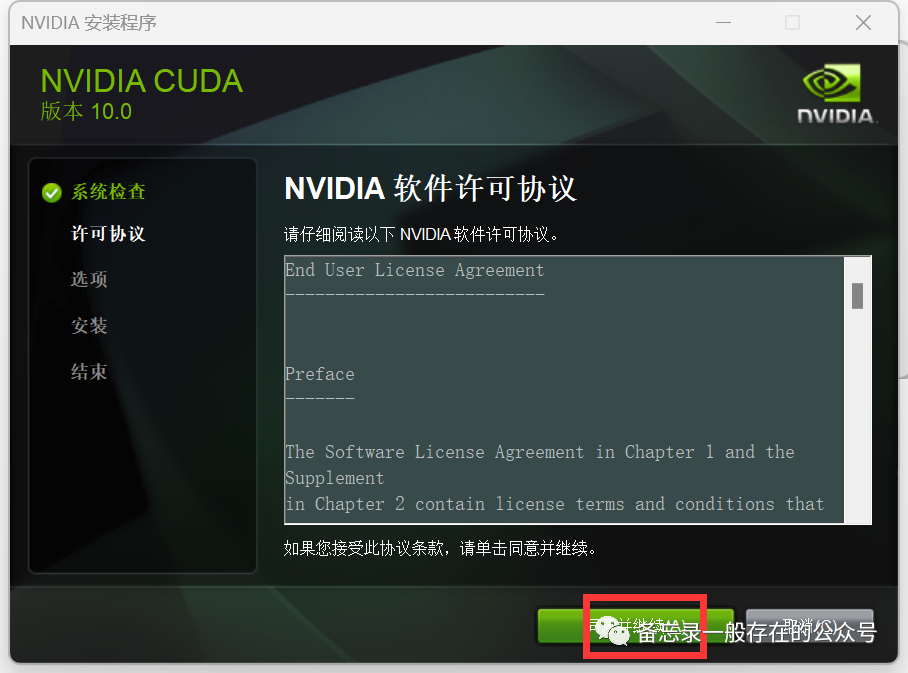
Task: Select the 许可协议 step in sidebar
Action: pyautogui.click(x=108, y=234)
